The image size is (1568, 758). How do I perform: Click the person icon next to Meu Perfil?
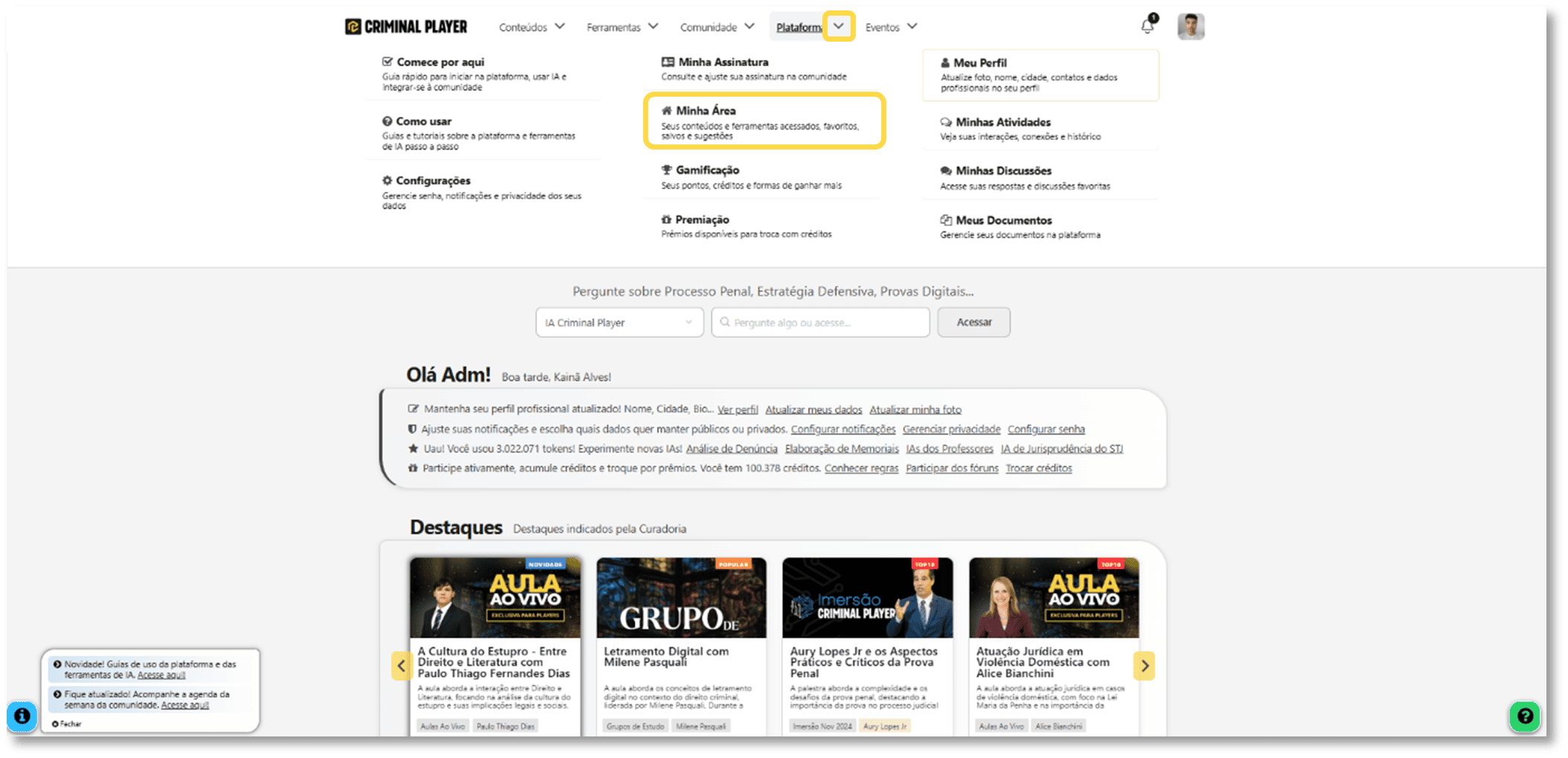click(x=946, y=62)
